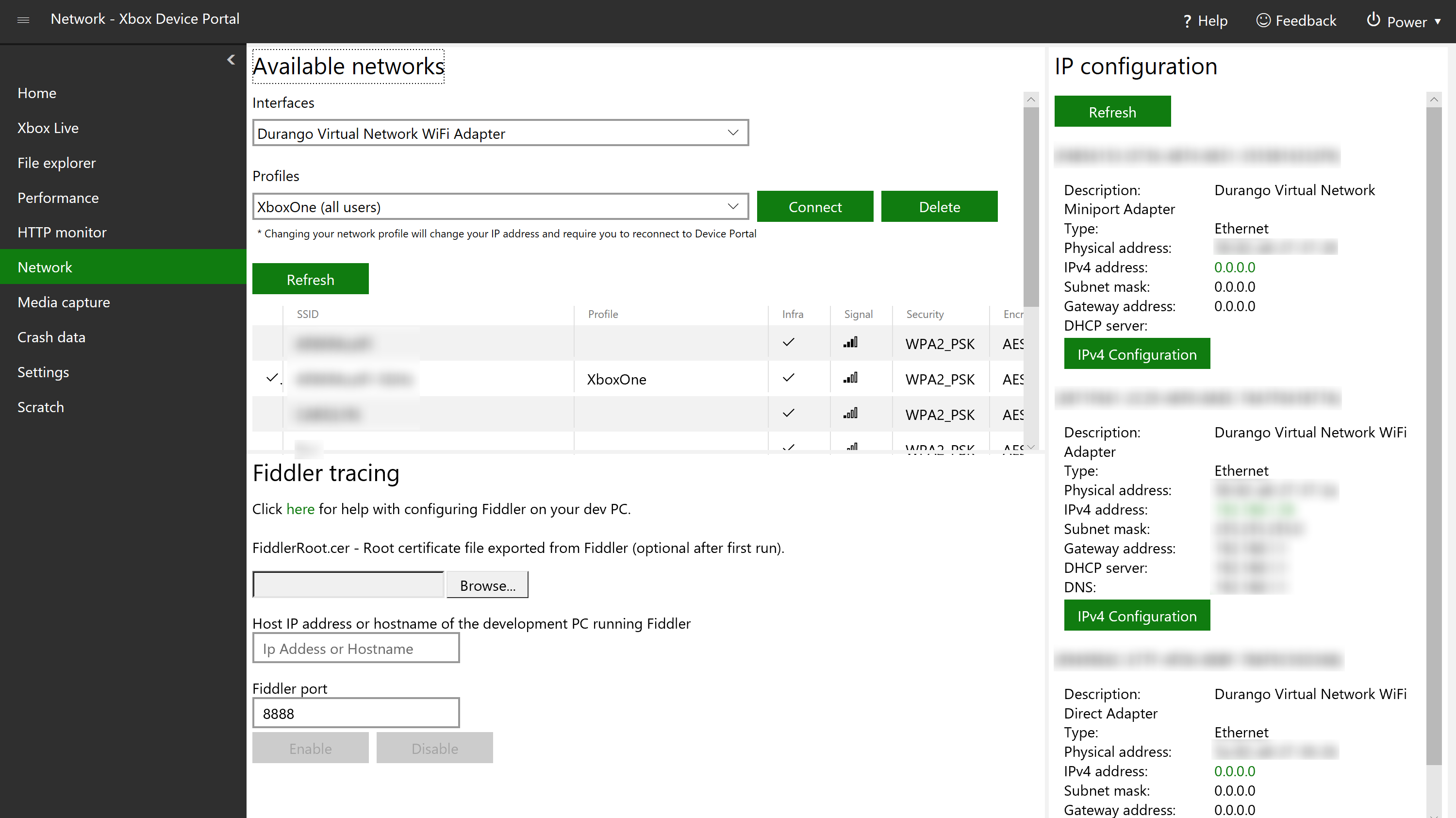
Task: Click the Crash data sidebar icon
Action: click(52, 337)
